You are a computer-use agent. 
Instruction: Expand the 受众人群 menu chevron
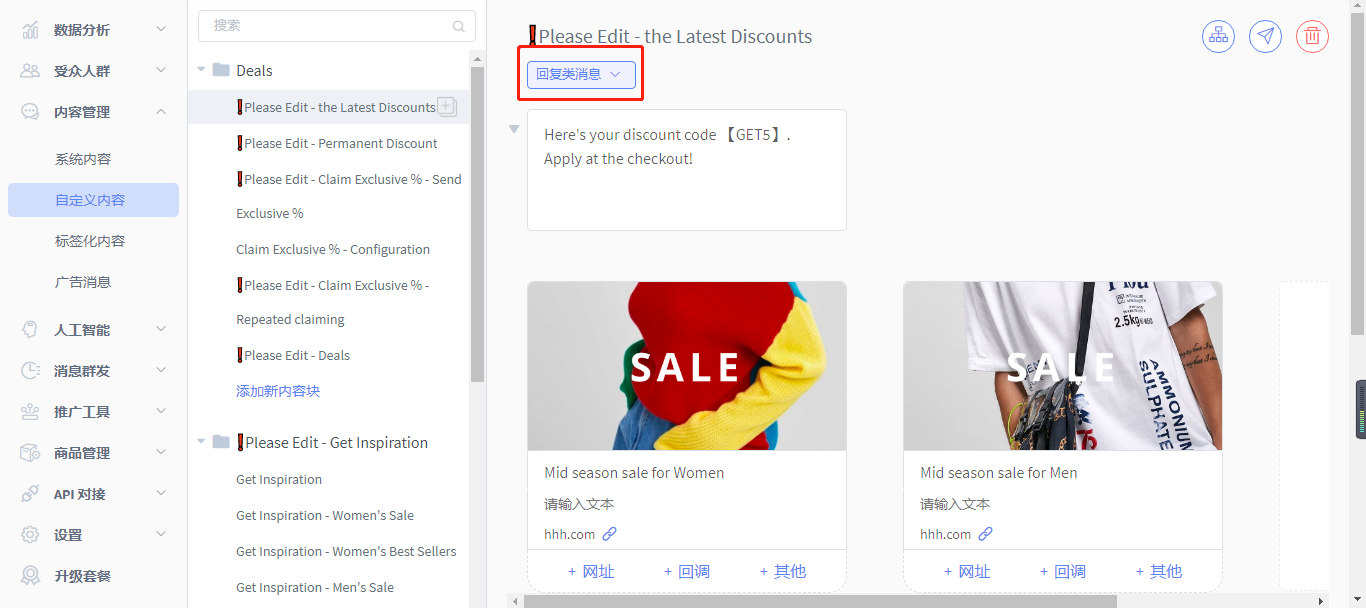pyautogui.click(x=161, y=71)
